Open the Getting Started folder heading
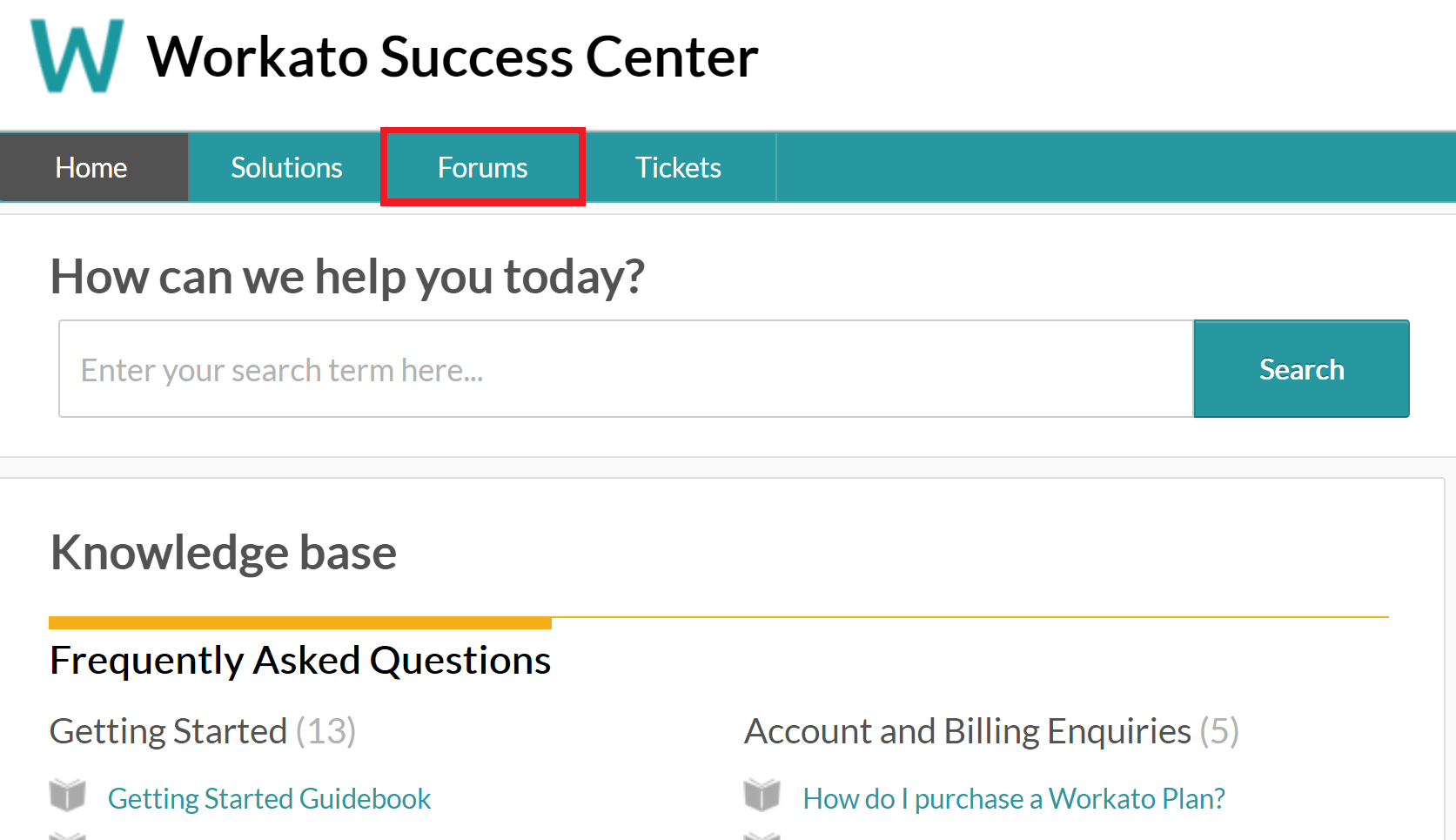The width and height of the screenshot is (1456, 840). (x=168, y=731)
